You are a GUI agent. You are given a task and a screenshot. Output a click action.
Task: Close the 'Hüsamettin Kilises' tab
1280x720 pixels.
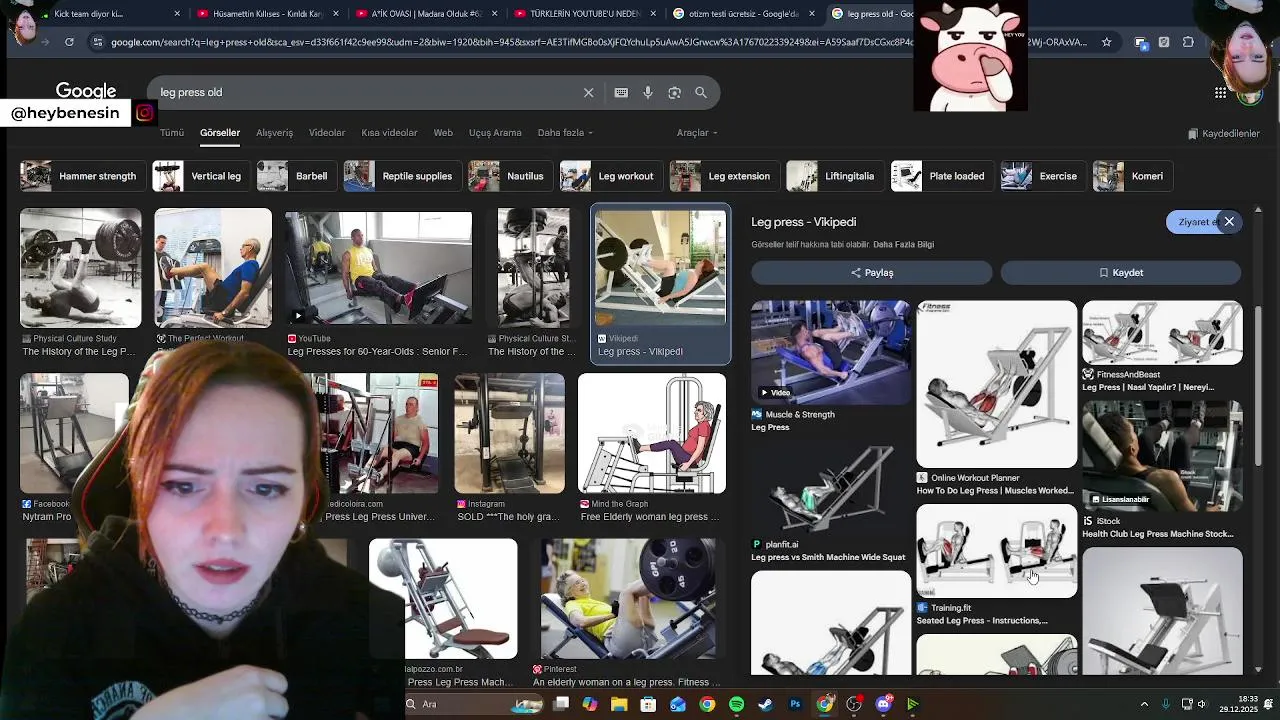click(x=335, y=14)
